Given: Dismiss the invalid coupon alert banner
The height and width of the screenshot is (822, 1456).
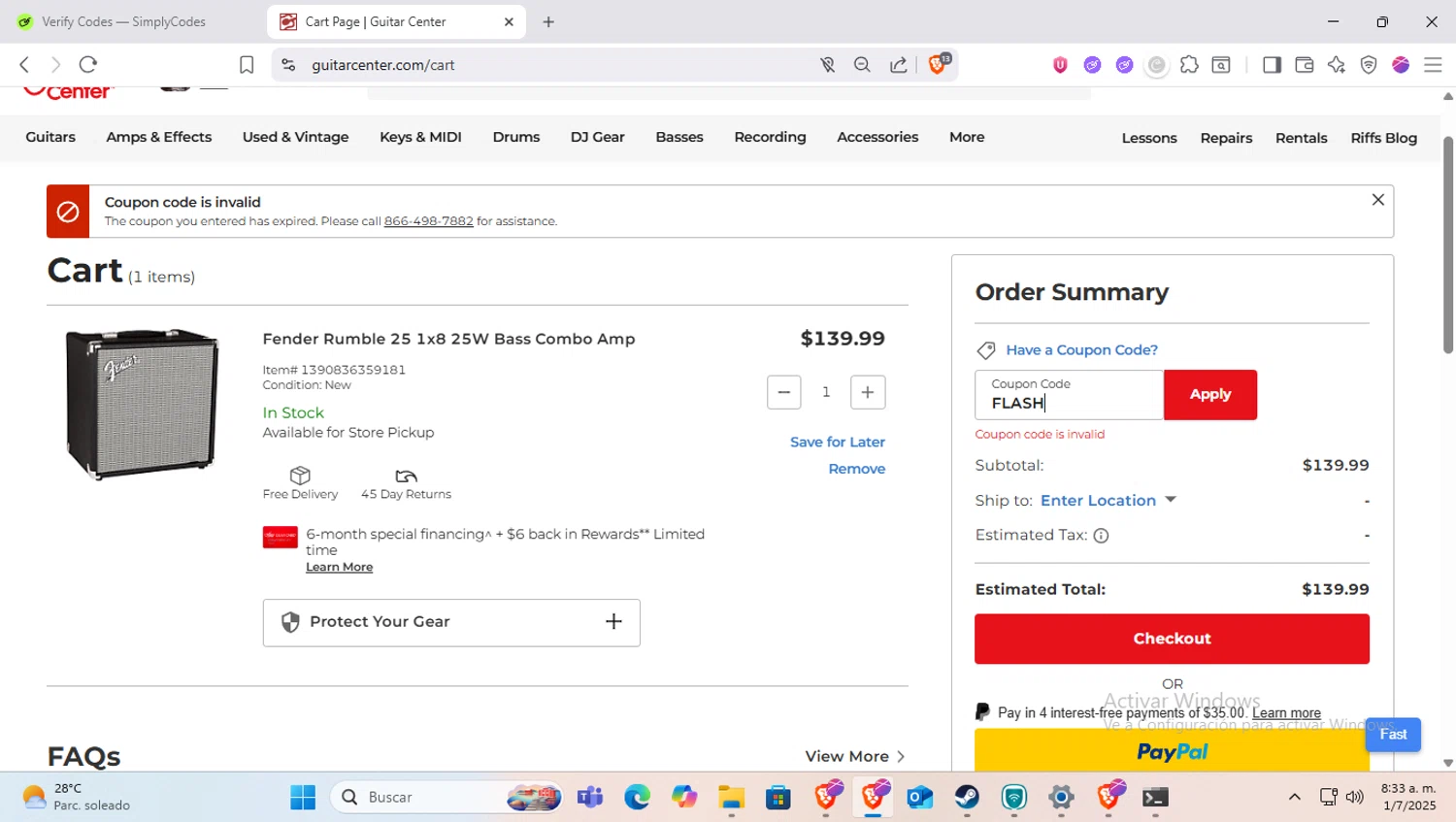Looking at the screenshot, I should pos(1377,200).
